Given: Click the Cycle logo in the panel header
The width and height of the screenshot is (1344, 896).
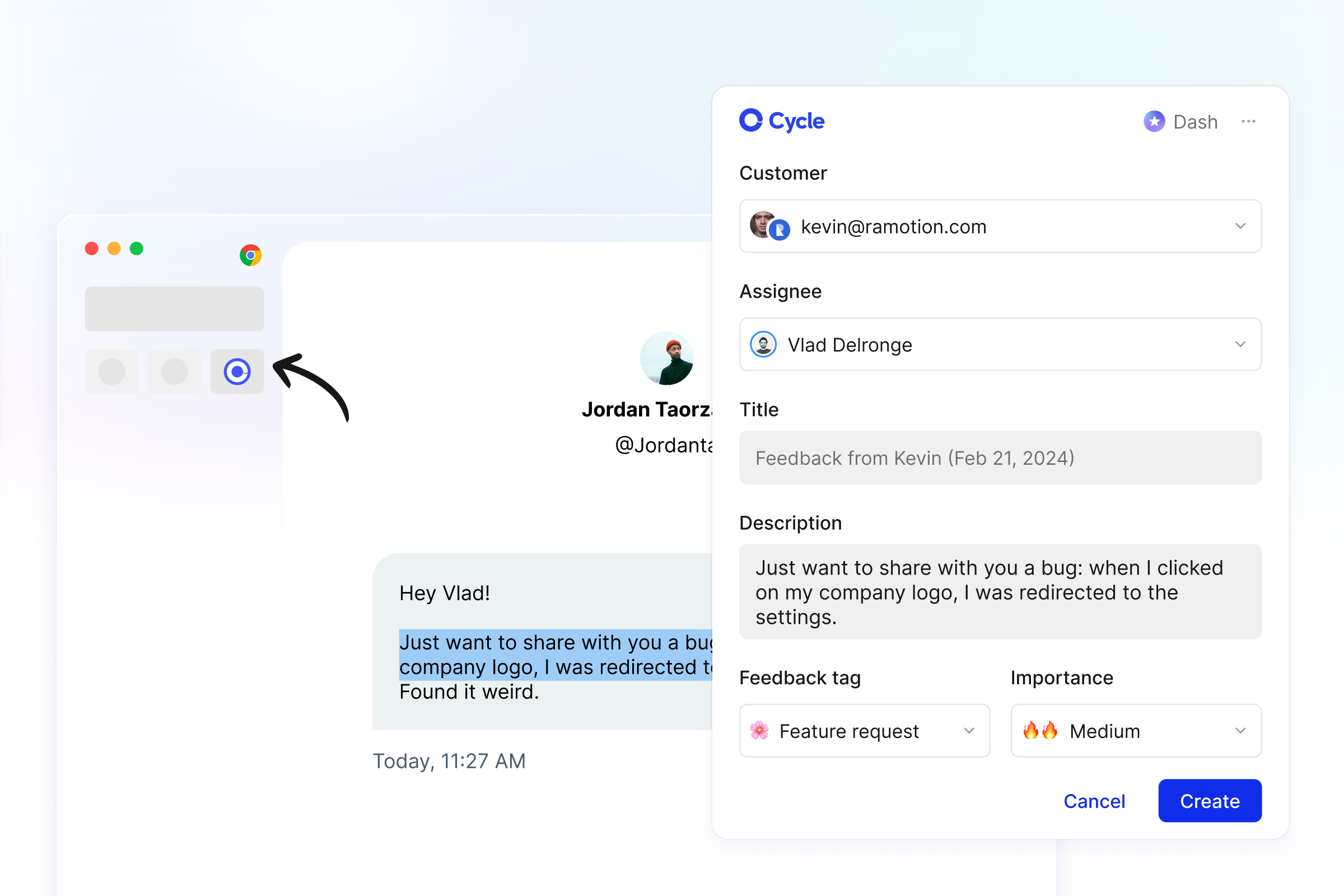Looking at the screenshot, I should tap(782, 120).
